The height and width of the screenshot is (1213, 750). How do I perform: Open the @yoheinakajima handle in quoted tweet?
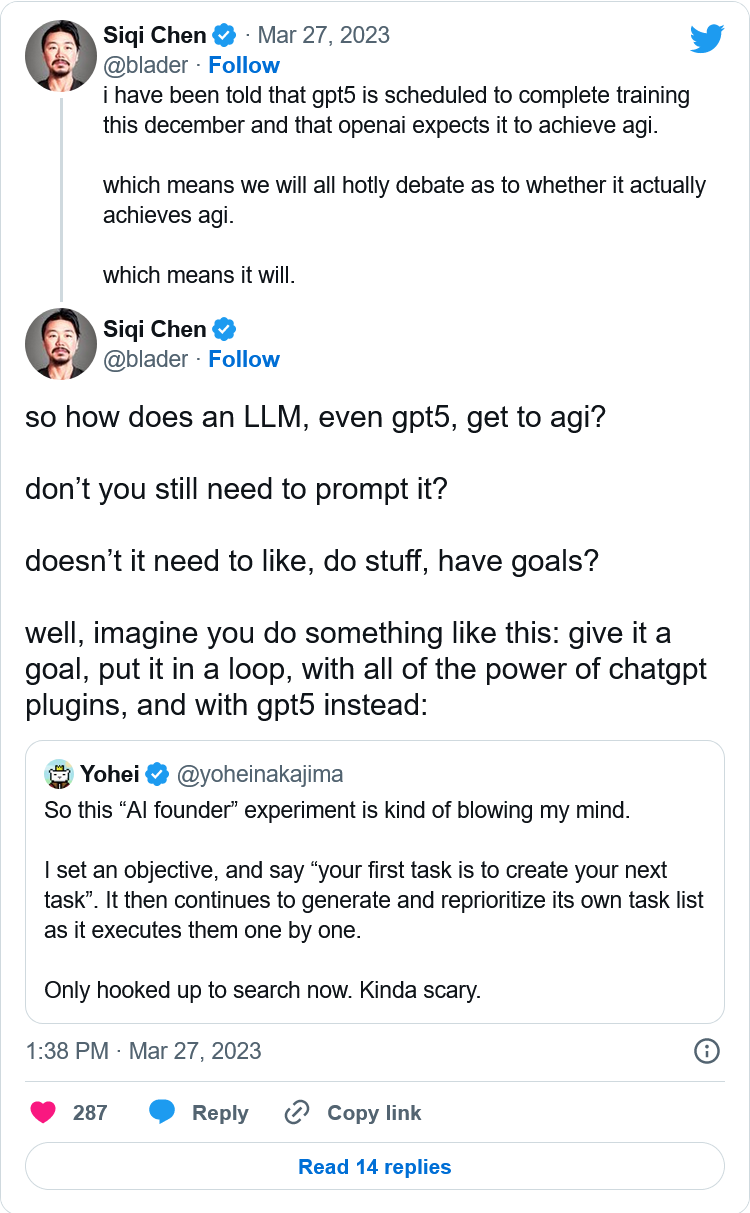click(x=260, y=773)
